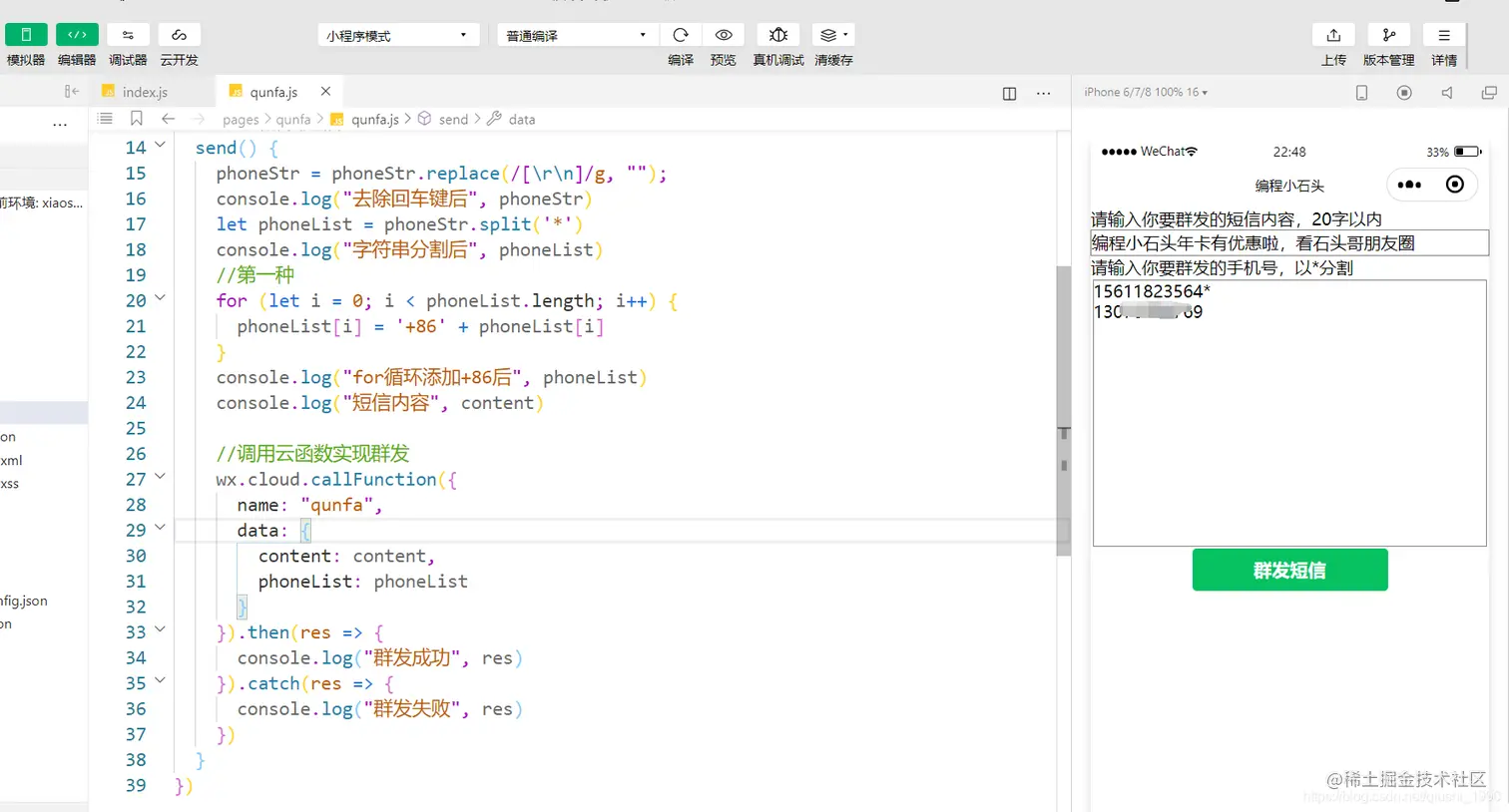
Task: Click line number 25 in the gutter
Action: click(136, 428)
